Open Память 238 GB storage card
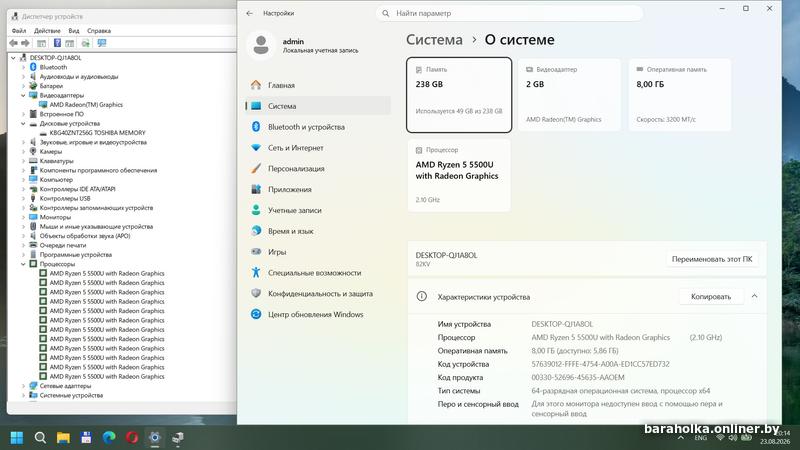Screen dimensions: 800x450 click(459, 95)
